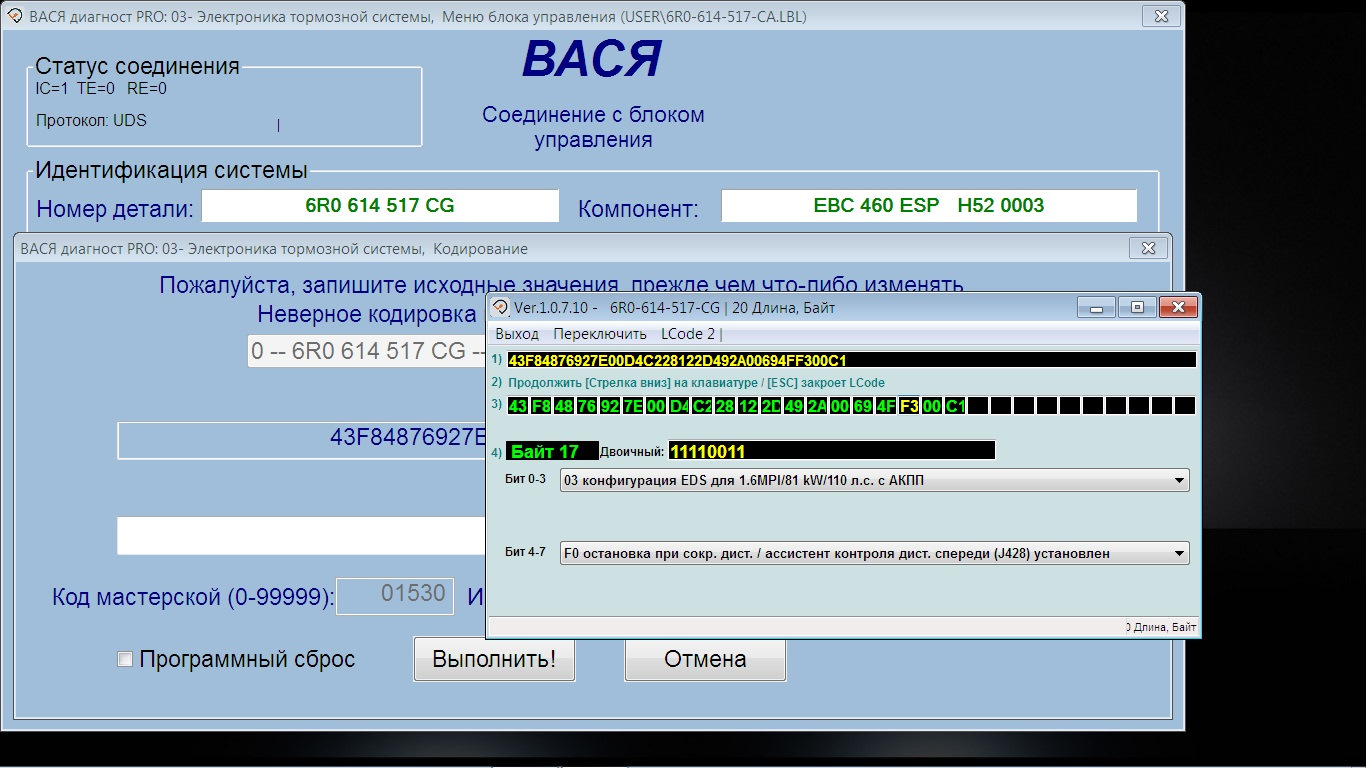Select byte cell 2A
Image resolution: width=1366 pixels, height=768 pixels.
click(817, 406)
